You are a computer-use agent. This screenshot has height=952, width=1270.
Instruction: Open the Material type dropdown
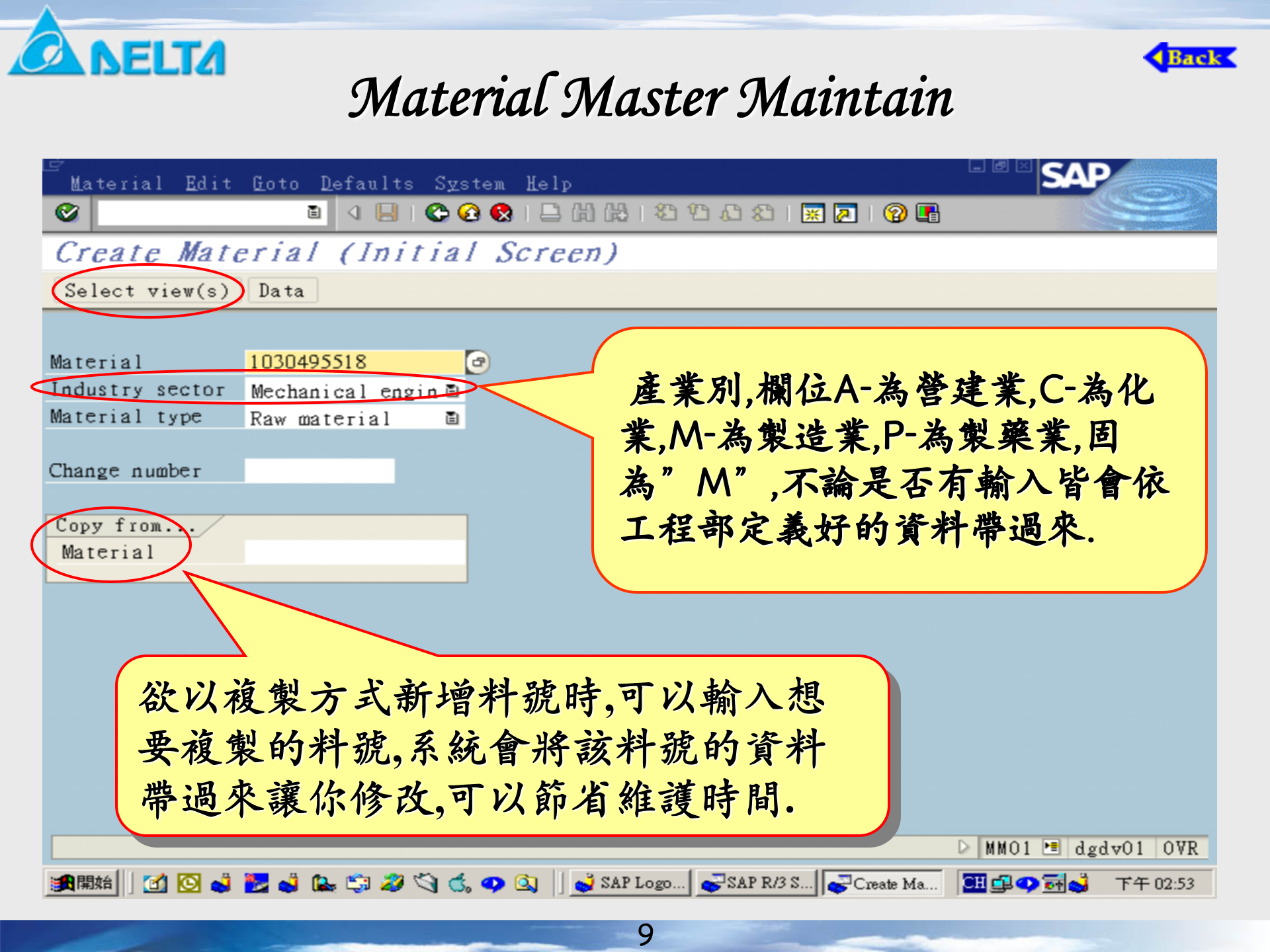452,418
